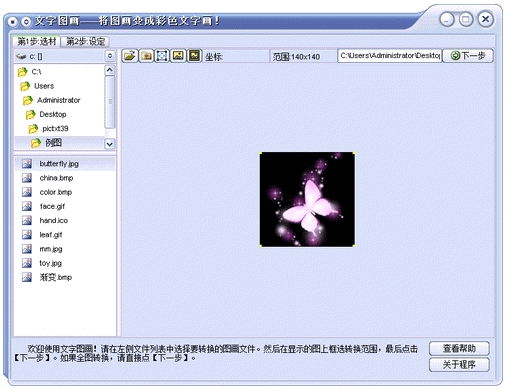The height and width of the screenshot is (389, 505).
Task: Select hand.ico in file list
Action: pos(54,221)
